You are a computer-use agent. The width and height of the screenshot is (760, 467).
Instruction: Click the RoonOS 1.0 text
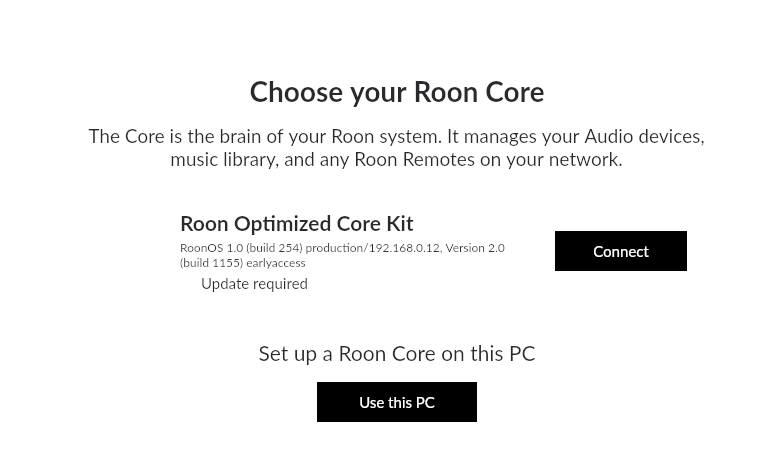click(211, 248)
